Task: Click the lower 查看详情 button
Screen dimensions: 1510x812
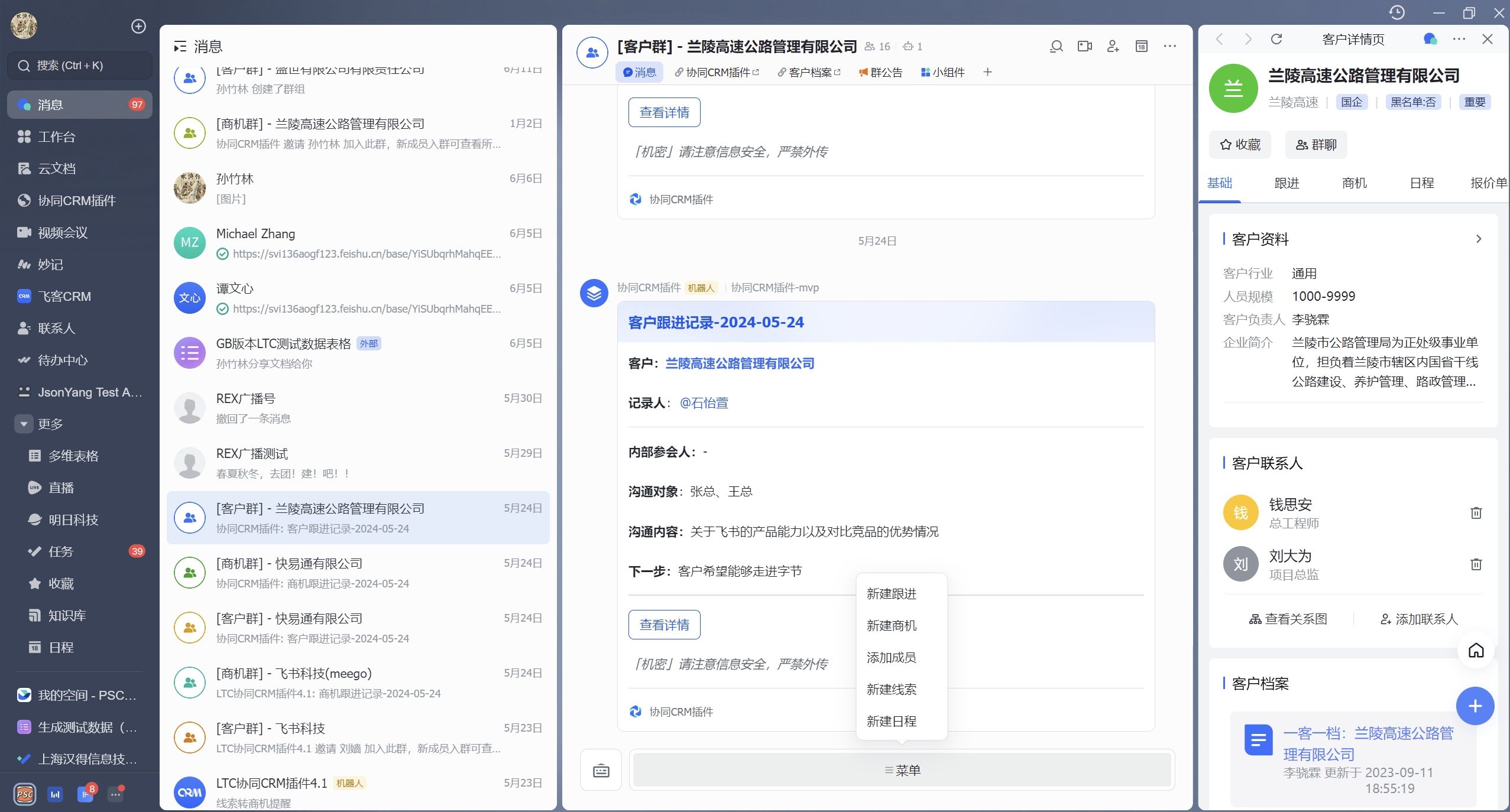Action: [664, 625]
